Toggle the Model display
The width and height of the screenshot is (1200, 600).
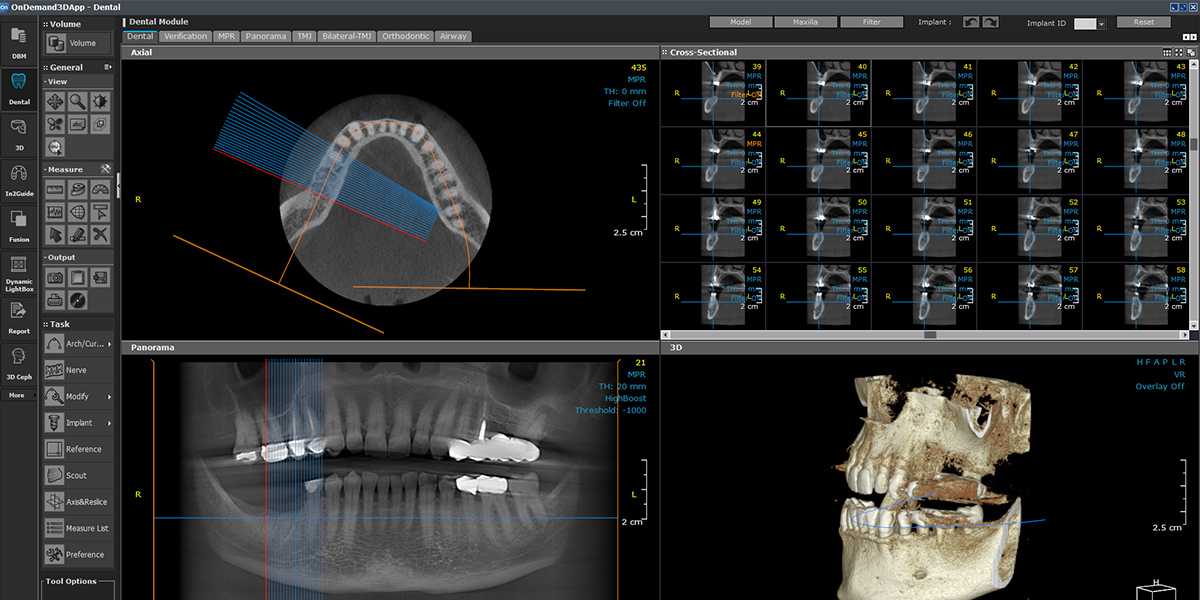click(742, 22)
